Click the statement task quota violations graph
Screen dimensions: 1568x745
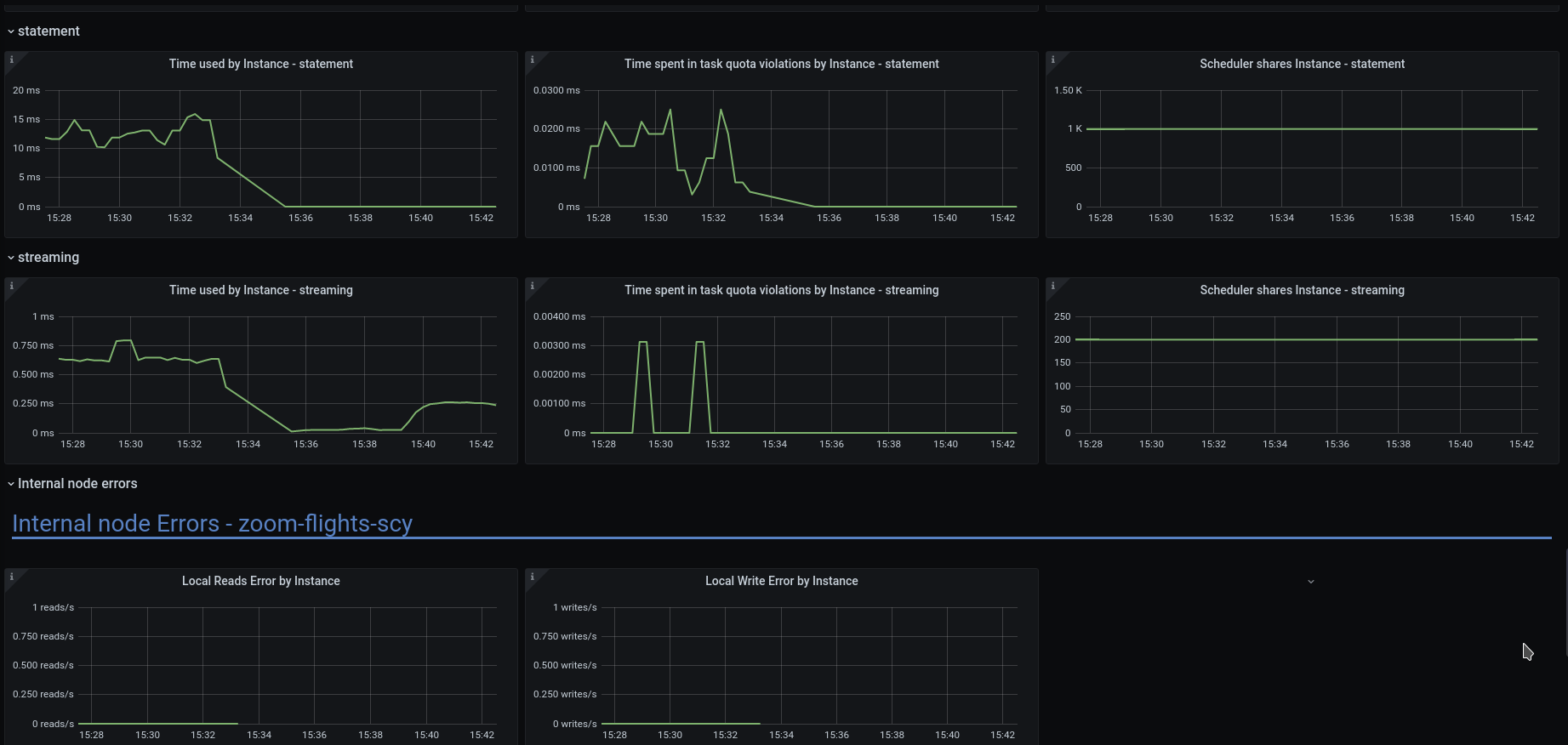[x=801, y=148]
